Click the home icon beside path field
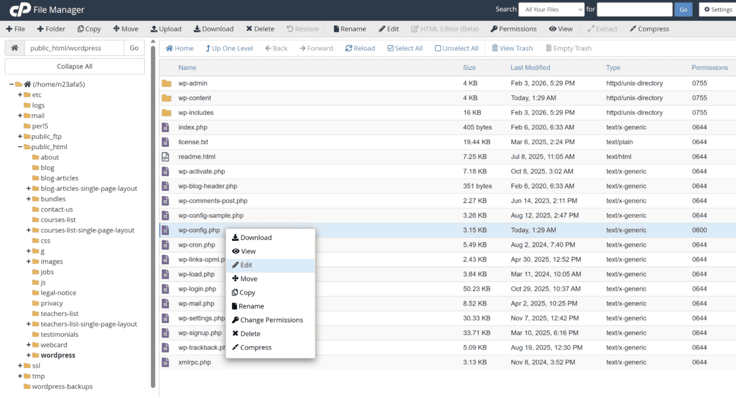Image resolution: width=736 pixels, height=398 pixels. [15, 48]
